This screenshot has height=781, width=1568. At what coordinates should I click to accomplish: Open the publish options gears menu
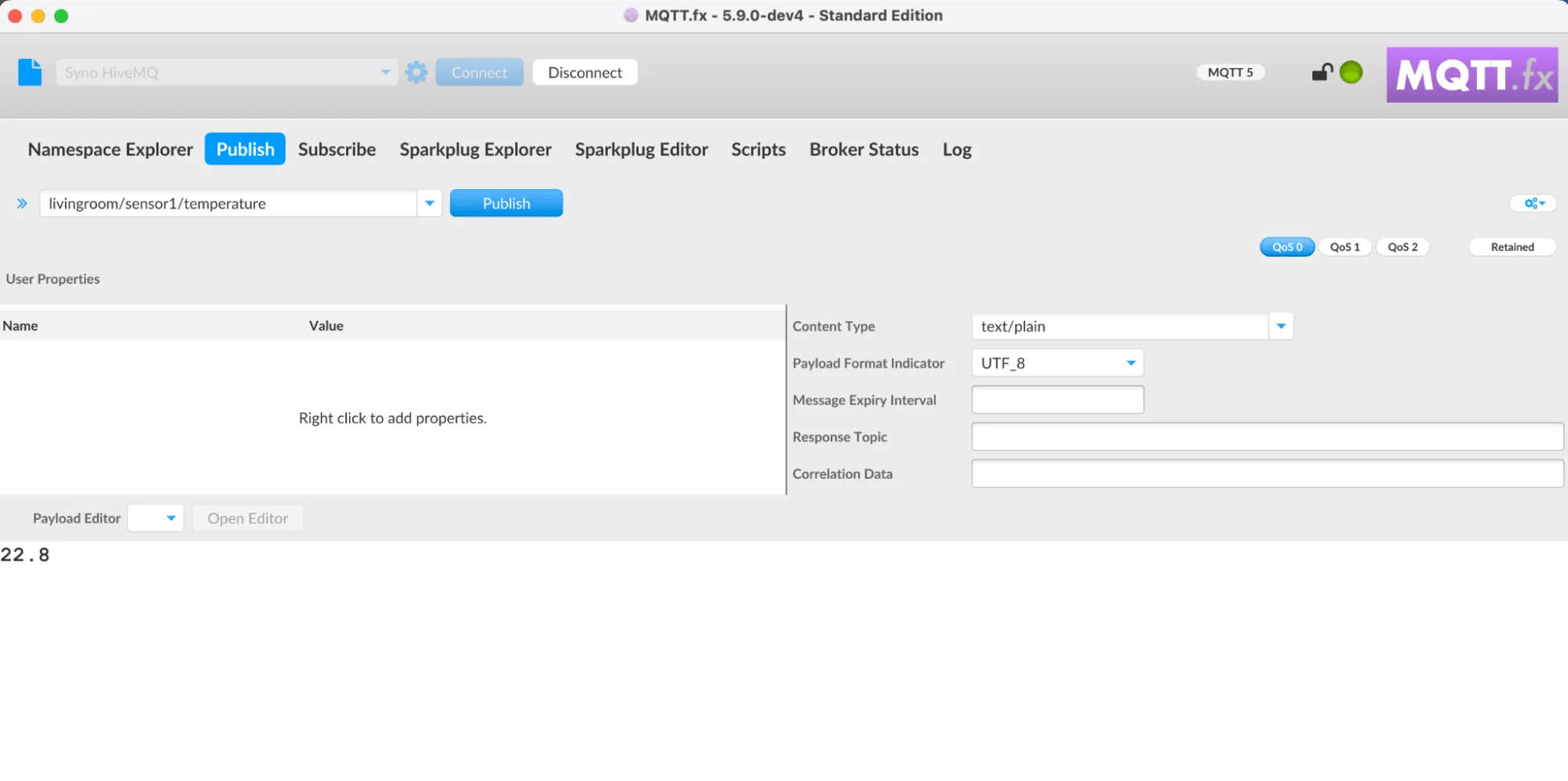click(x=1533, y=203)
